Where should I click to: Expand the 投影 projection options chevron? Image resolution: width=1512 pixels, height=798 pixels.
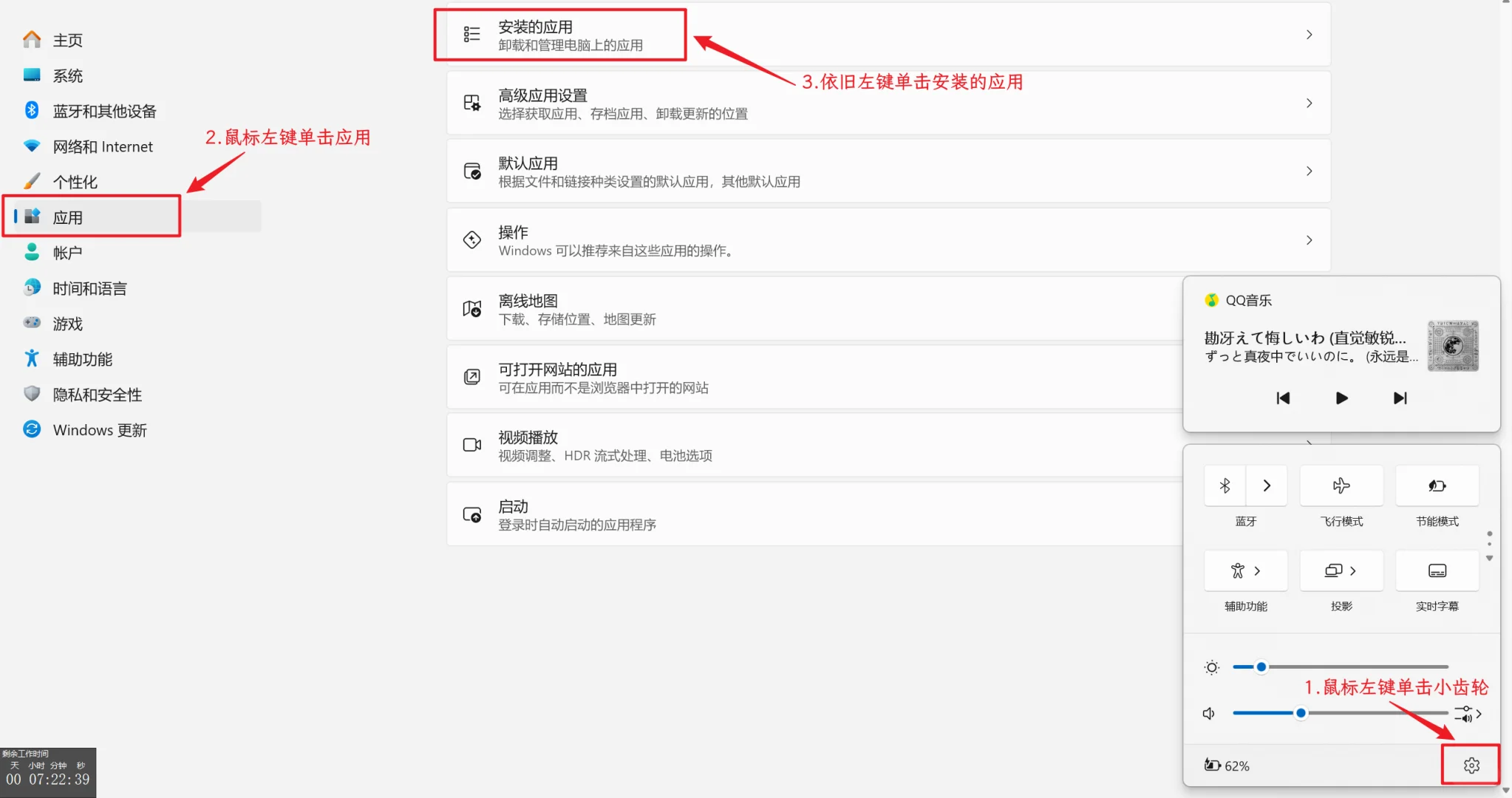(x=1353, y=570)
